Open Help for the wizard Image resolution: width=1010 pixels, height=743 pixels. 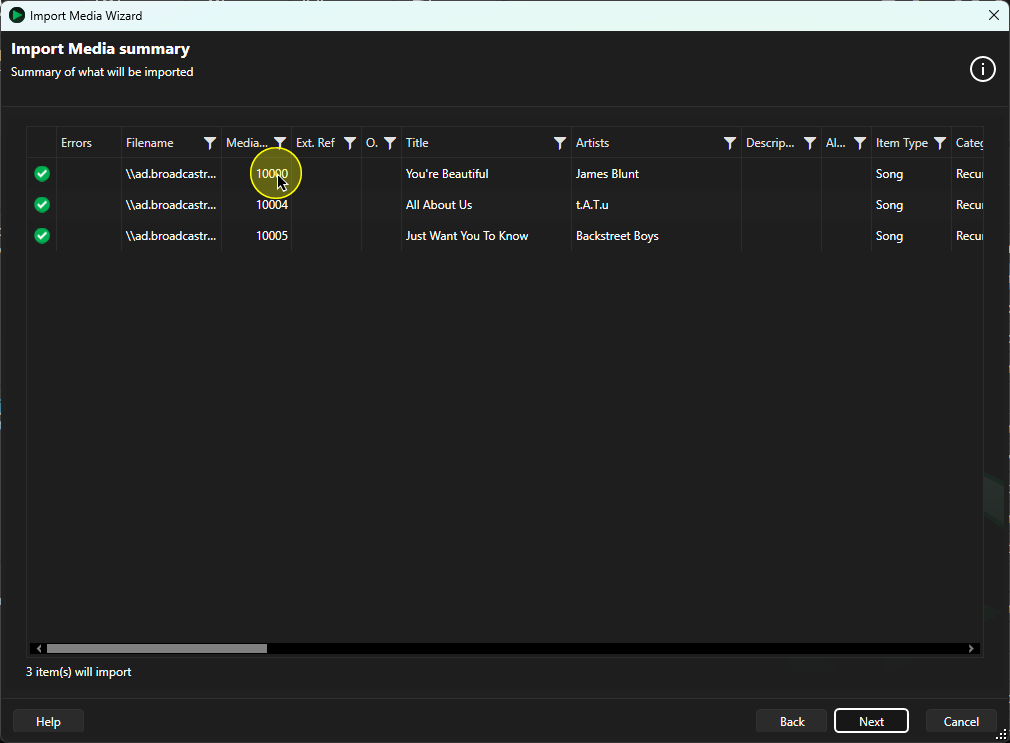(x=48, y=721)
